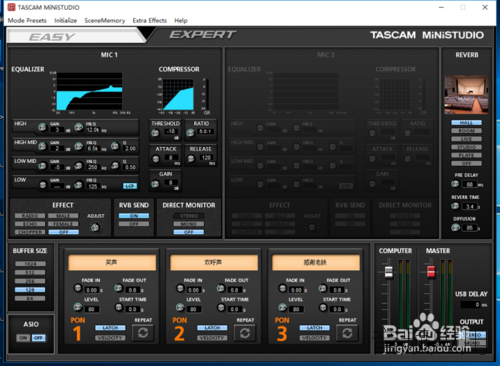The image size is (500, 366).
Task: Open the SceneMemory menu
Action: pyautogui.click(x=105, y=20)
